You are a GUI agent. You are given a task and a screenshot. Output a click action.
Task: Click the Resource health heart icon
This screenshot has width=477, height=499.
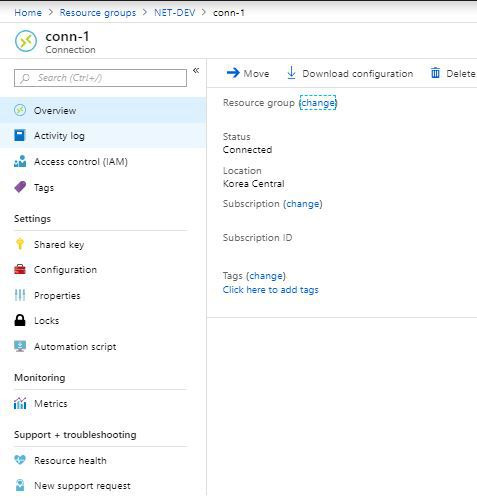click(x=20, y=460)
